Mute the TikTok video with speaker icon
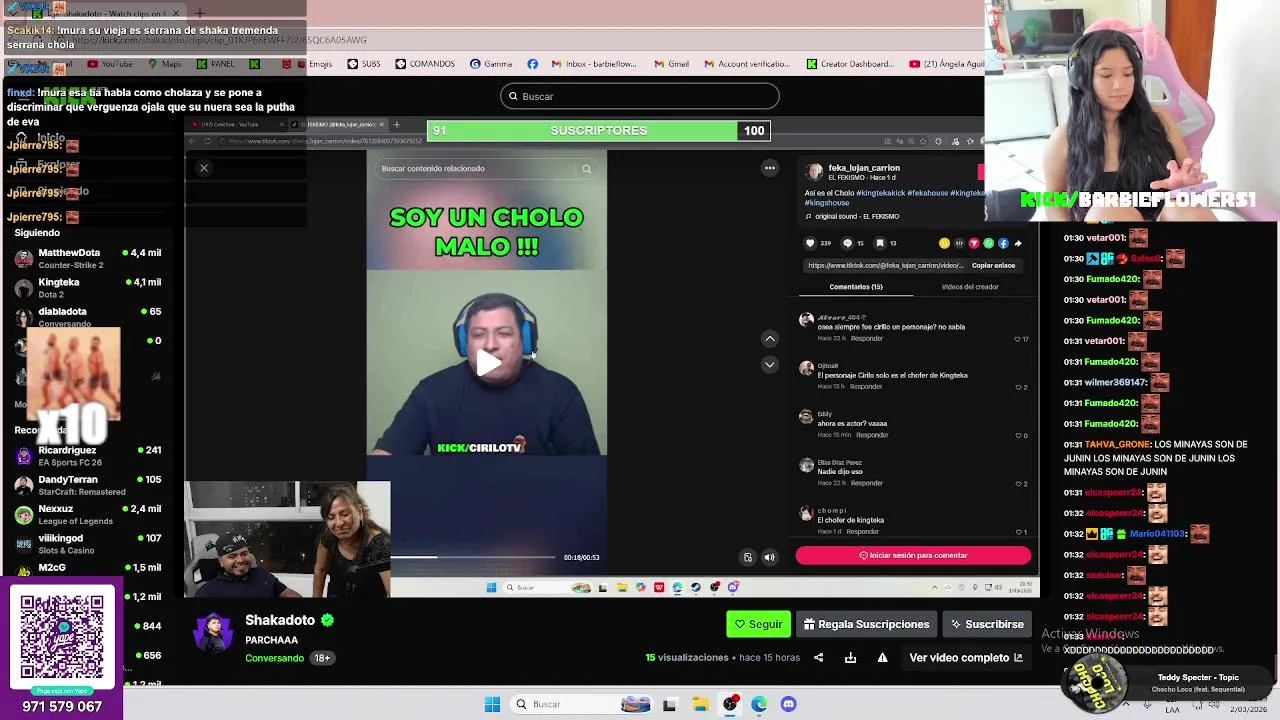The image size is (1280, 720). pyautogui.click(x=769, y=557)
